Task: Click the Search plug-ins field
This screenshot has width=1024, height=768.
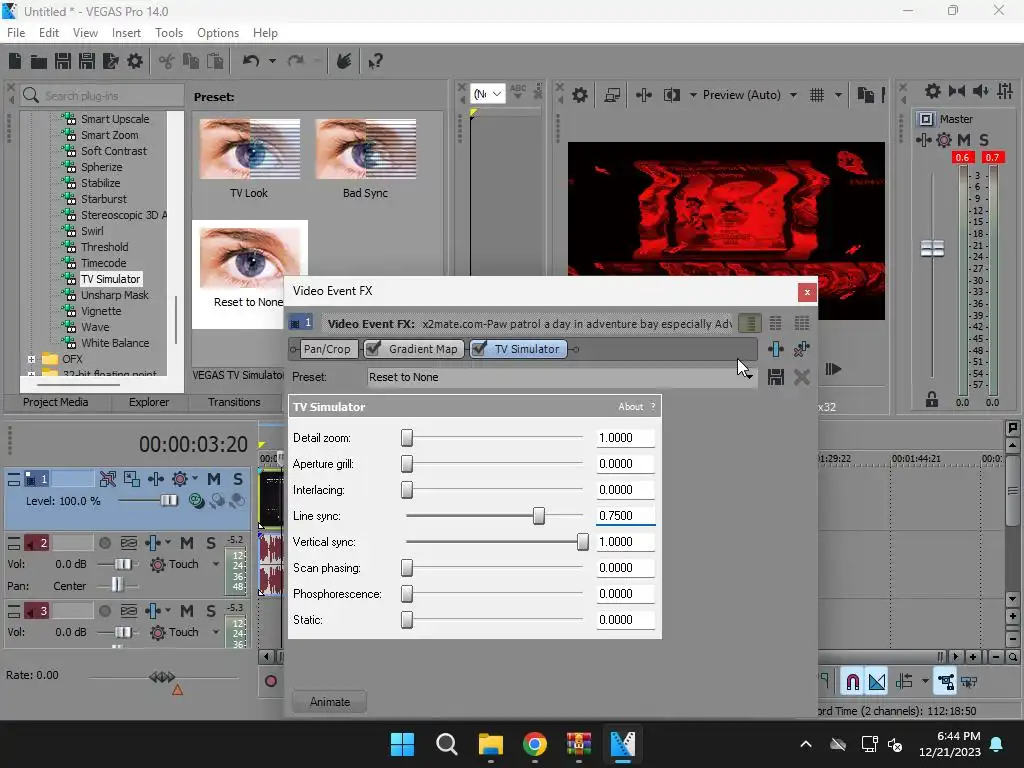Action: (103, 95)
